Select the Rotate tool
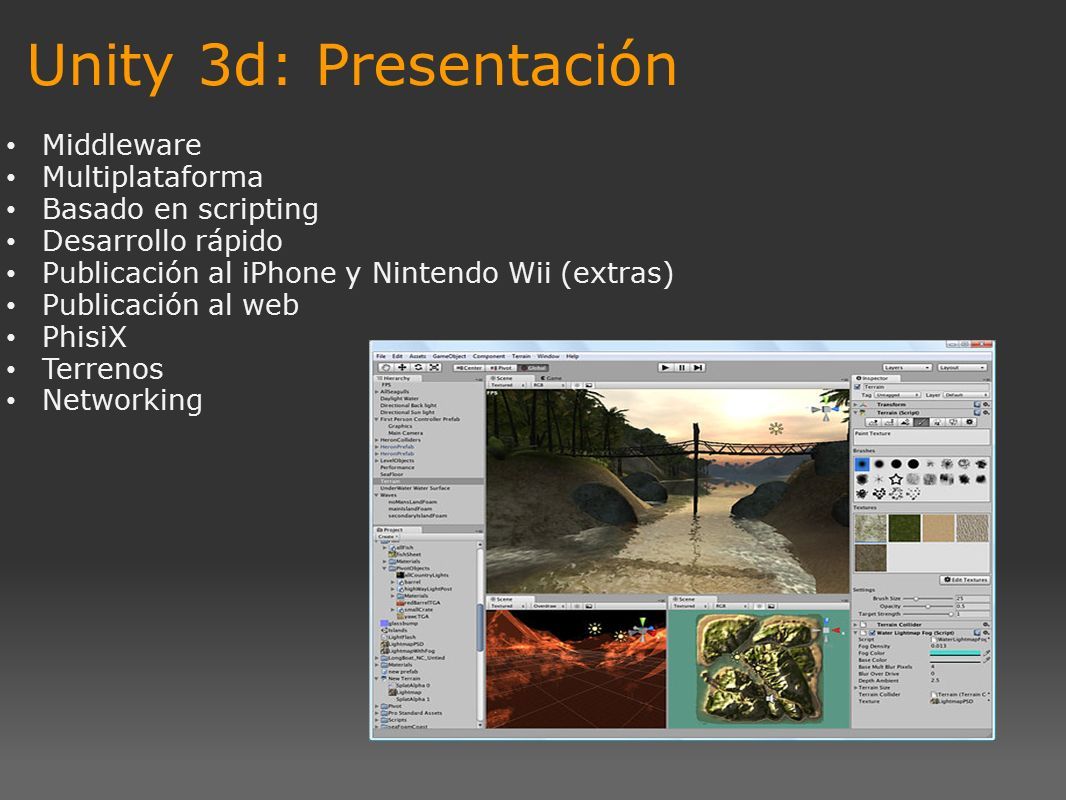 (418, 367)
